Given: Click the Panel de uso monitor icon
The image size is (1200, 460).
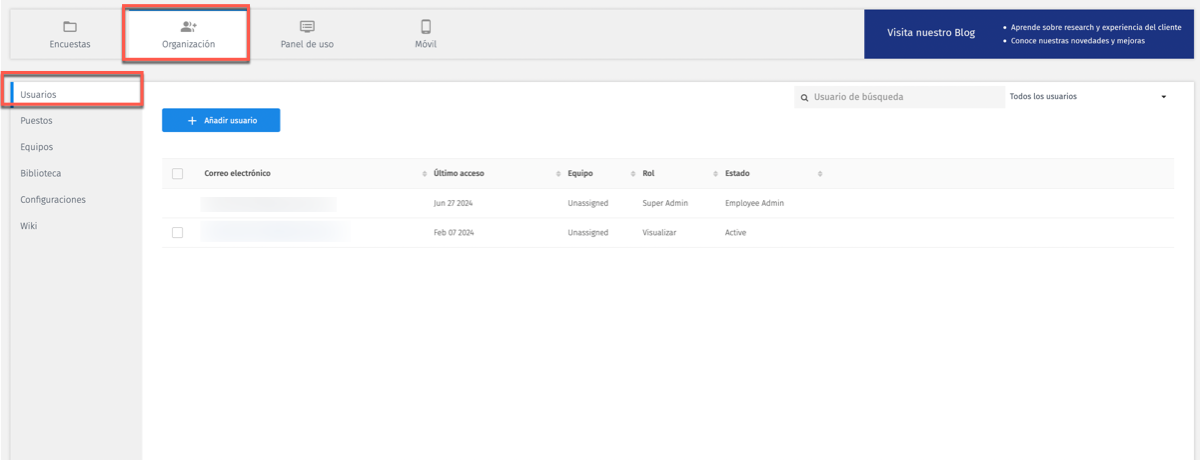Looking at the screenshot, I should click(307, 27).
